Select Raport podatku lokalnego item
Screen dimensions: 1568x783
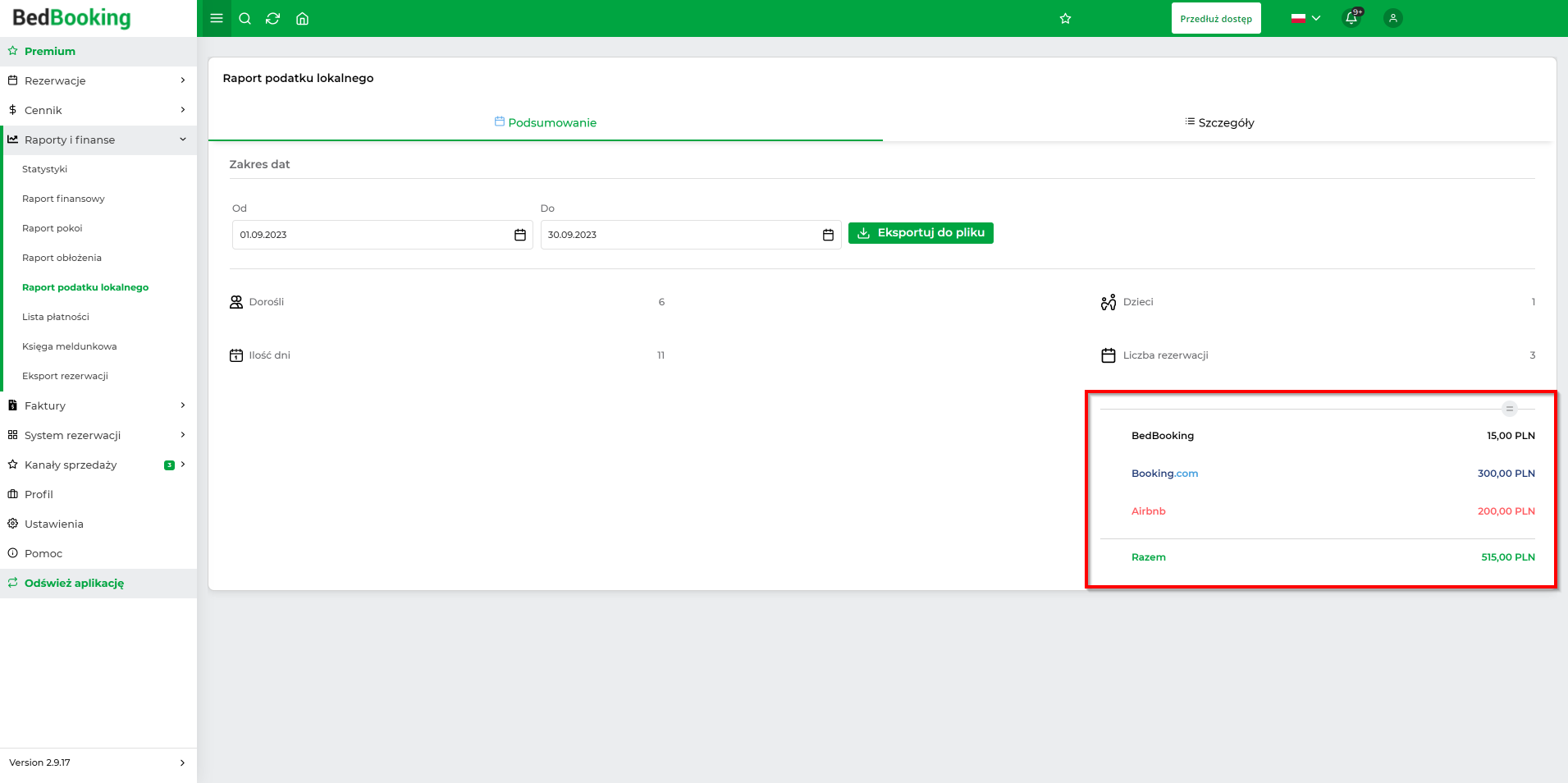pos(85,287)
